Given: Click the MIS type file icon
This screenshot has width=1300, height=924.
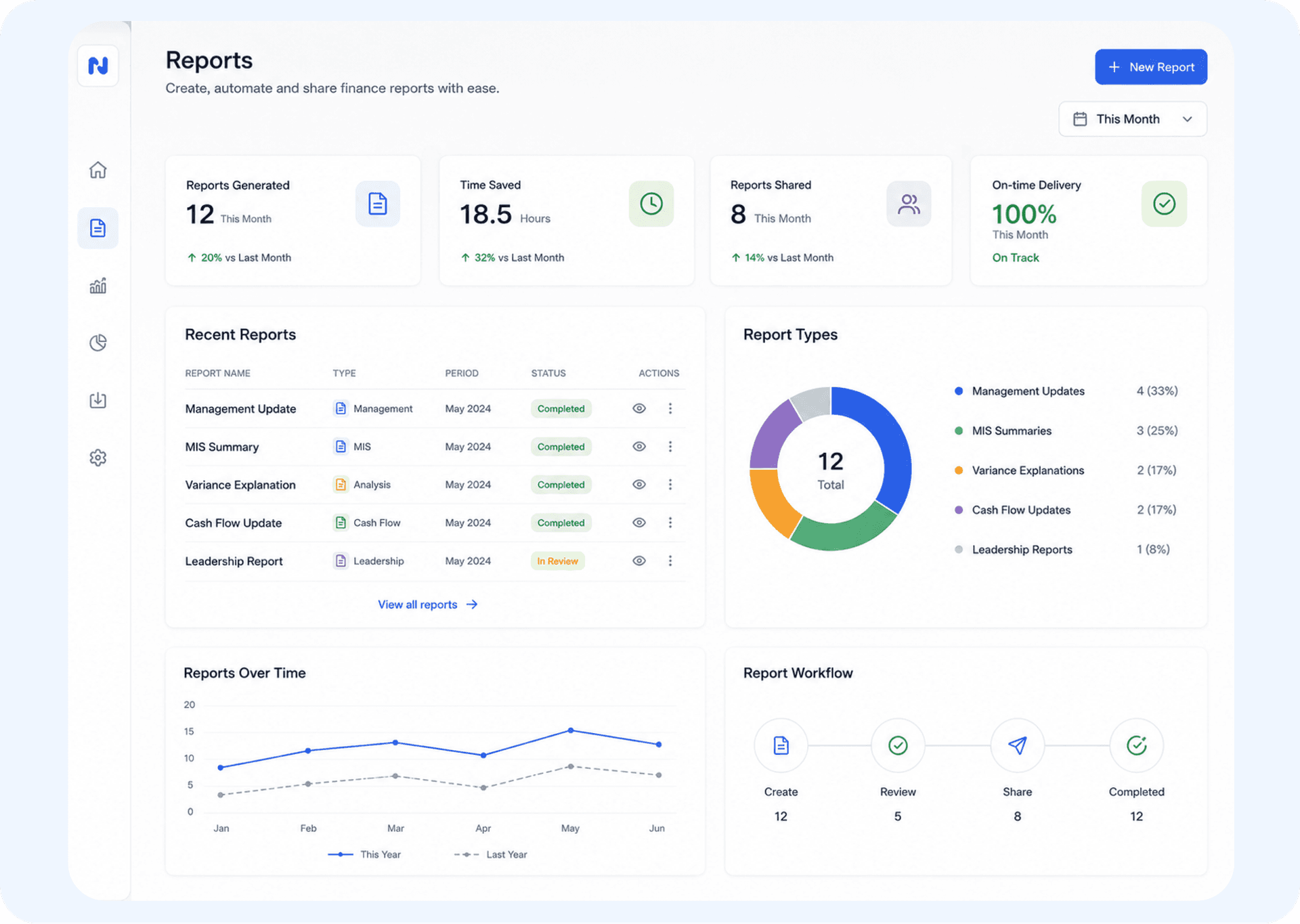Looking at the screenshot, I should [341, 447].
